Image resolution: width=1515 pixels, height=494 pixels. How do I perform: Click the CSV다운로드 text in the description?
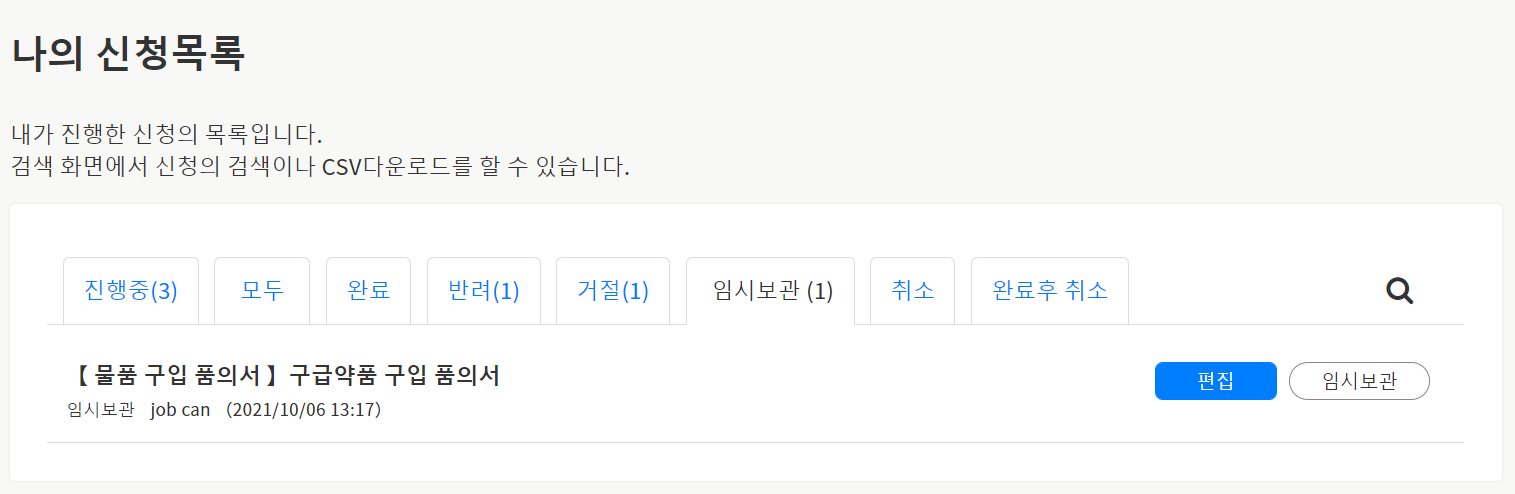click(386, 166)
